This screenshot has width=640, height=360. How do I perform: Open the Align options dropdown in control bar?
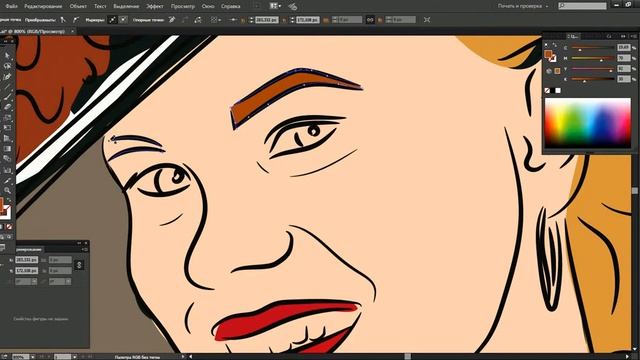coord(216,20)
